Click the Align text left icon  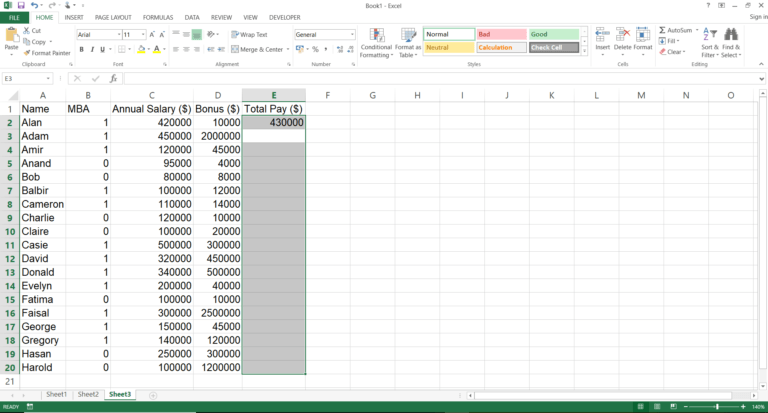point(176,49)
